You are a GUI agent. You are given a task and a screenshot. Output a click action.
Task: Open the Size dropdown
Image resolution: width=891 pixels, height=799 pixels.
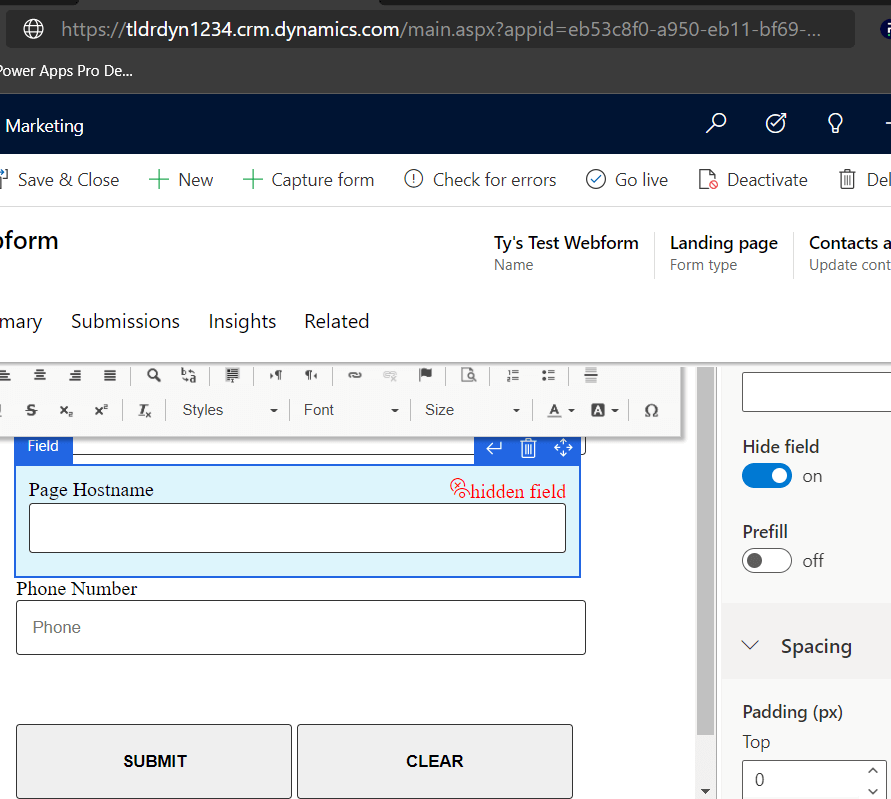pos(472,410)
